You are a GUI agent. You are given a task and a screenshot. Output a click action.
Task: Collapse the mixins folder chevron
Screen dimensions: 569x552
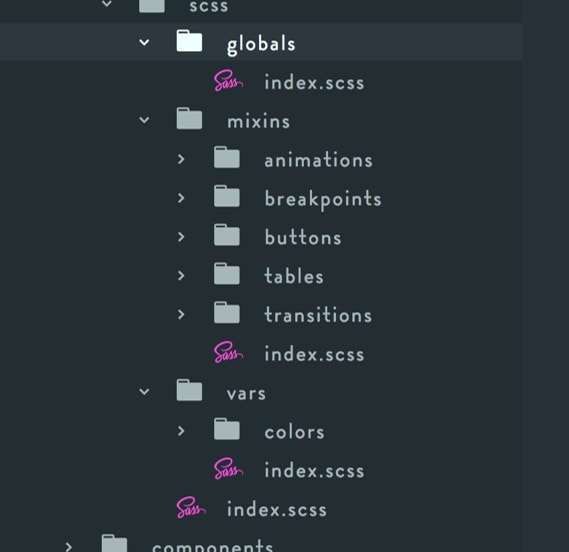point(144,120)
